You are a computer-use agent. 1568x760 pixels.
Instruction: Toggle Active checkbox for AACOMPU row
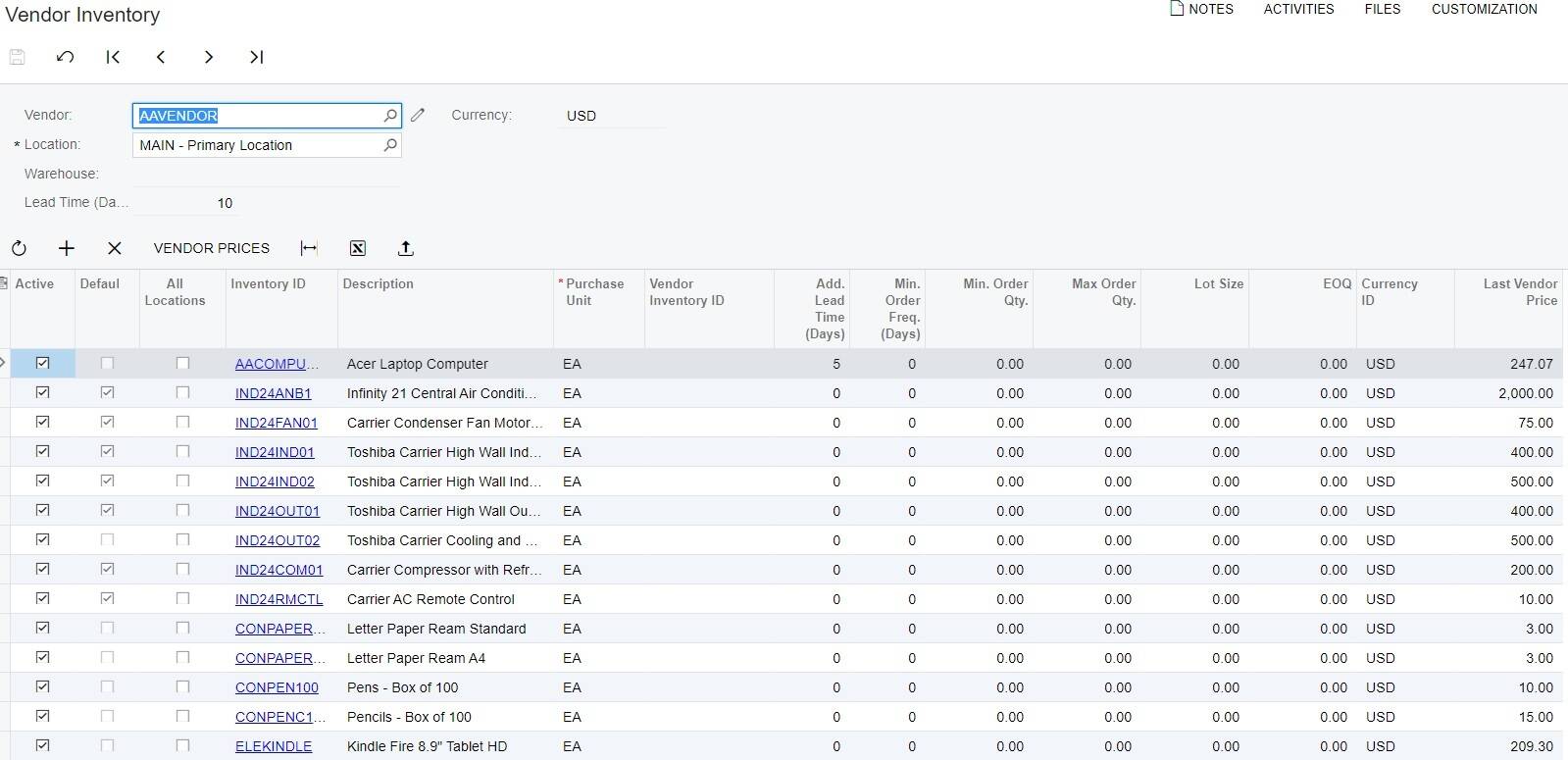[42, 363]
